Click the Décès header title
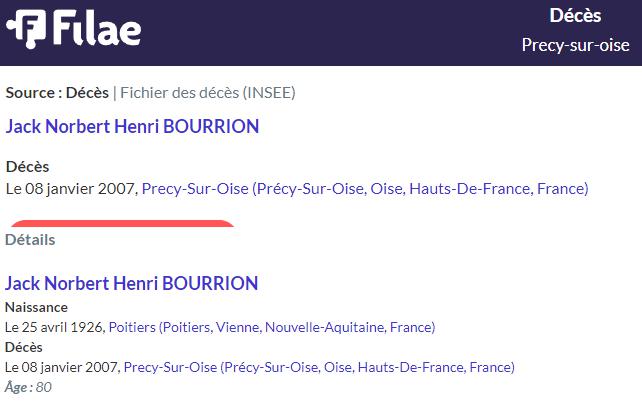 pos(575,16)
